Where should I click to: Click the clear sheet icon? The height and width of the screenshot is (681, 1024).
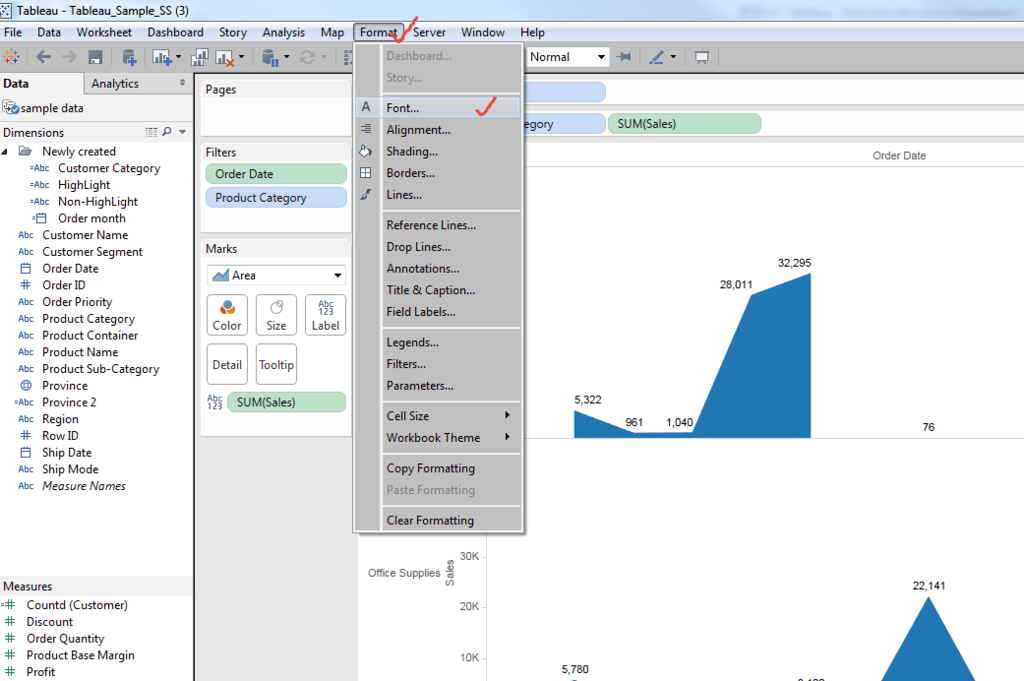pyautogui.click(x=225, y=58)
